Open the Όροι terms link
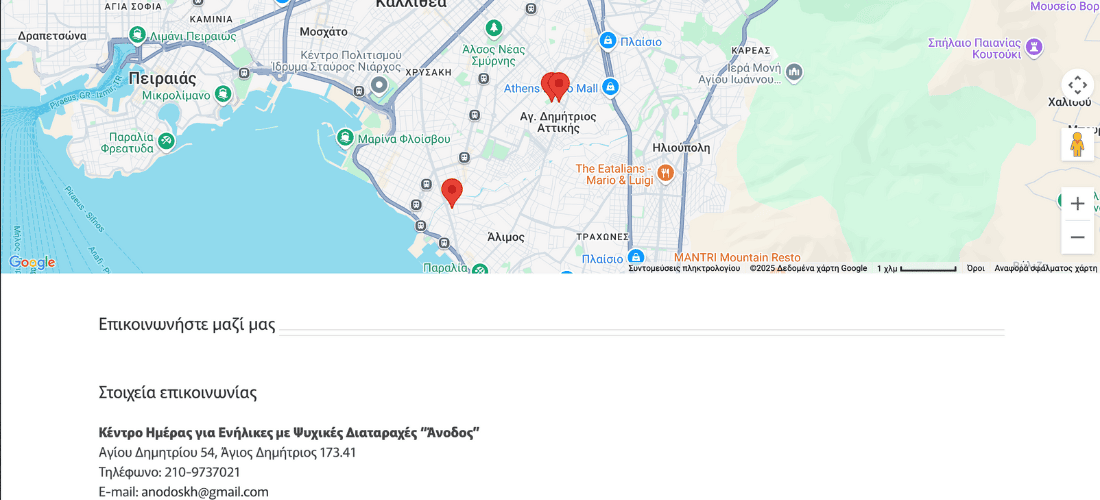Screen dimensions: 1100x500 975,269
